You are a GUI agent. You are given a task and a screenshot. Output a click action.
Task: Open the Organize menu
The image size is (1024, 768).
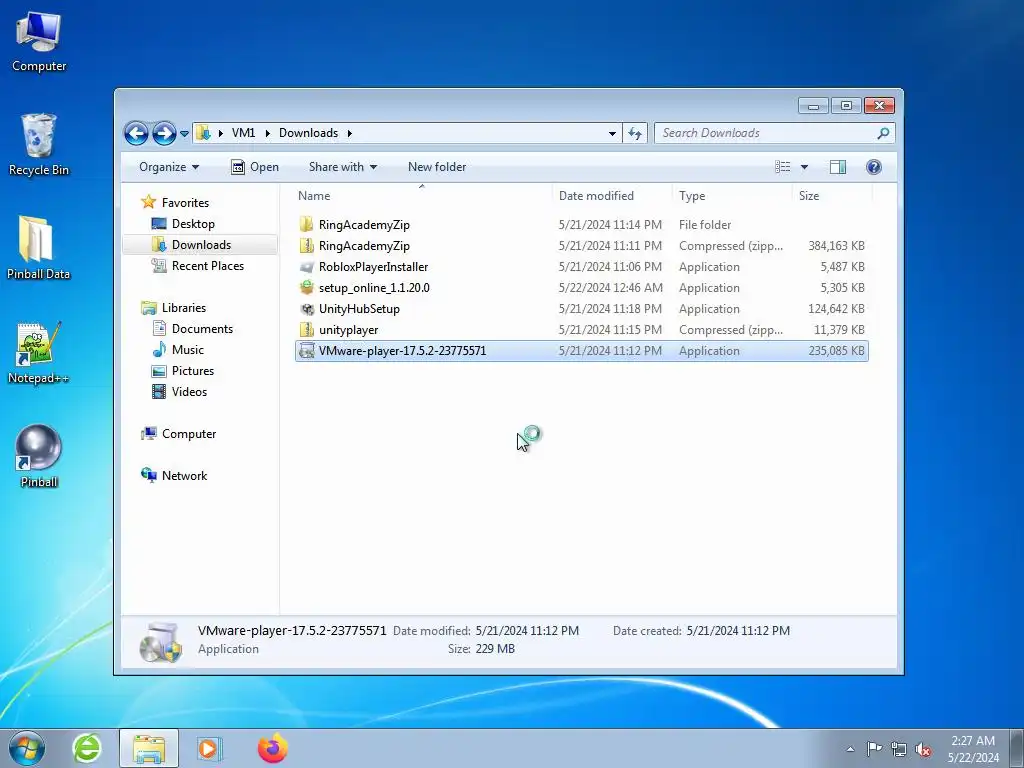click(x=168, y=167)
